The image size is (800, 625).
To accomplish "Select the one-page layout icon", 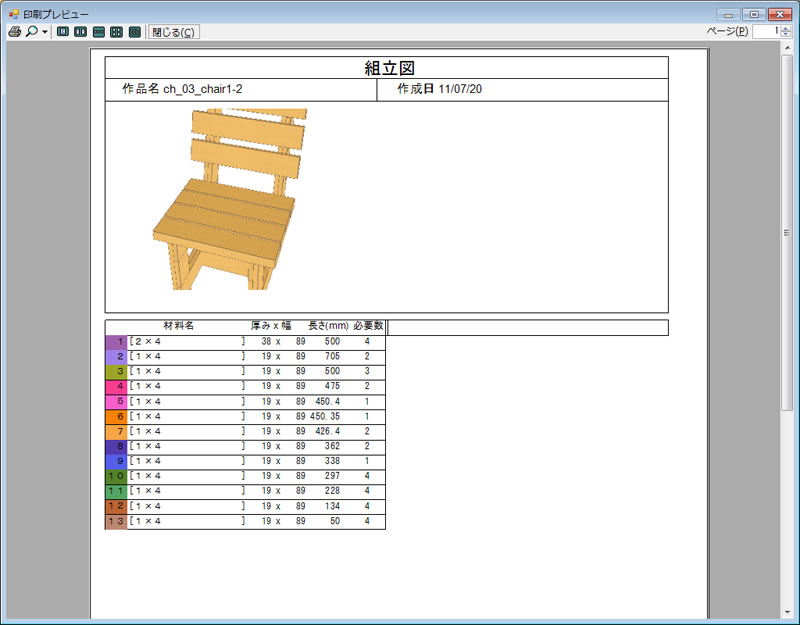I will [63, 32].
